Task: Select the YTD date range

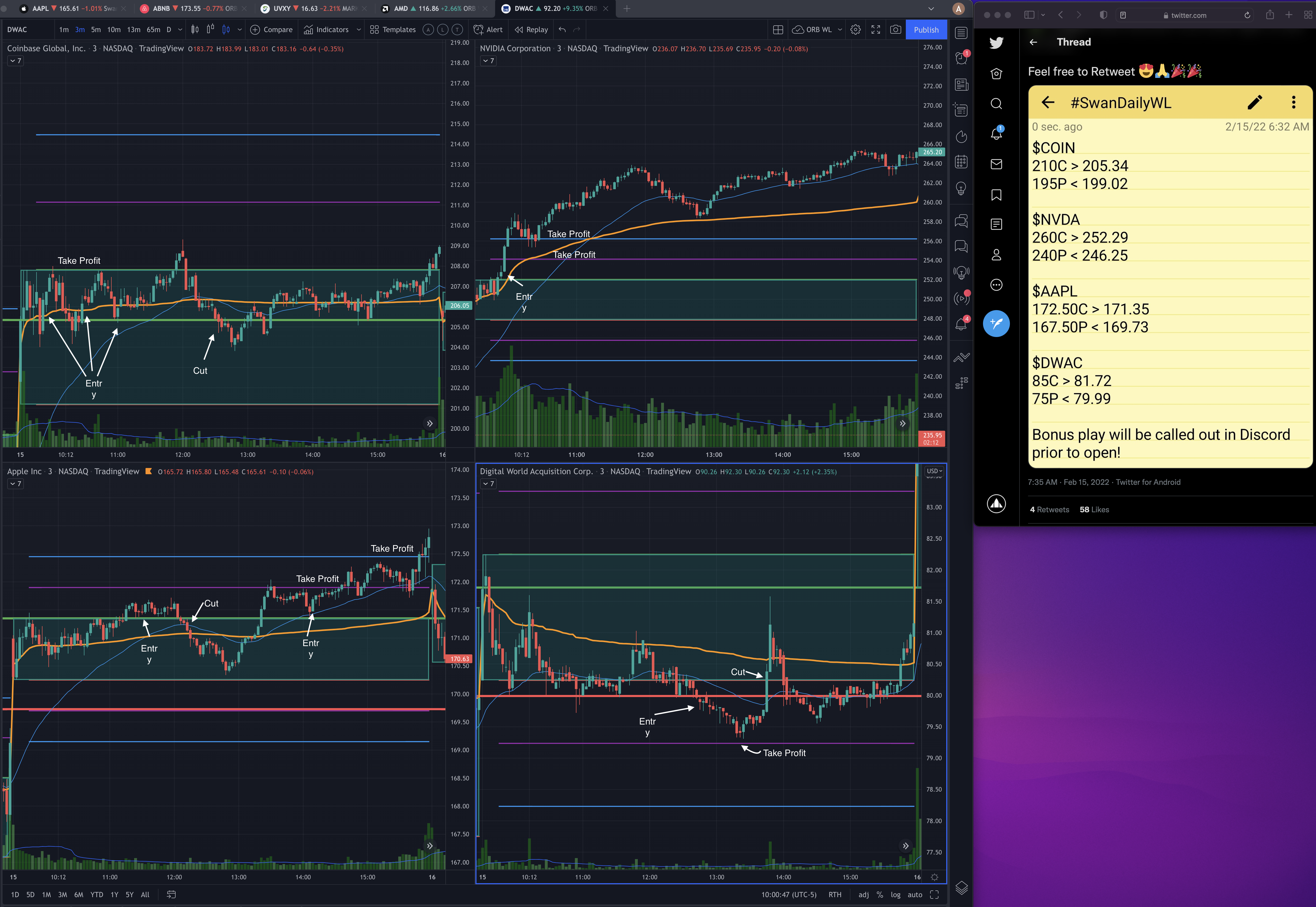Action: [97, 895]
